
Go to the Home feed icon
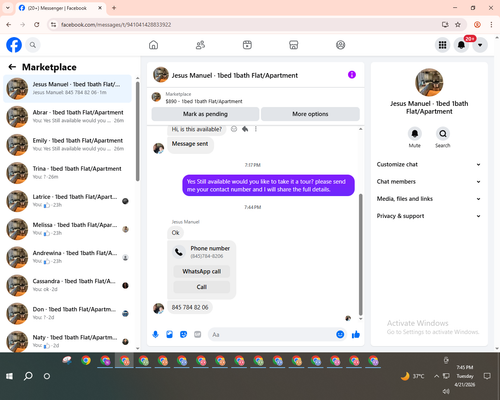click(x=153, y=45)
